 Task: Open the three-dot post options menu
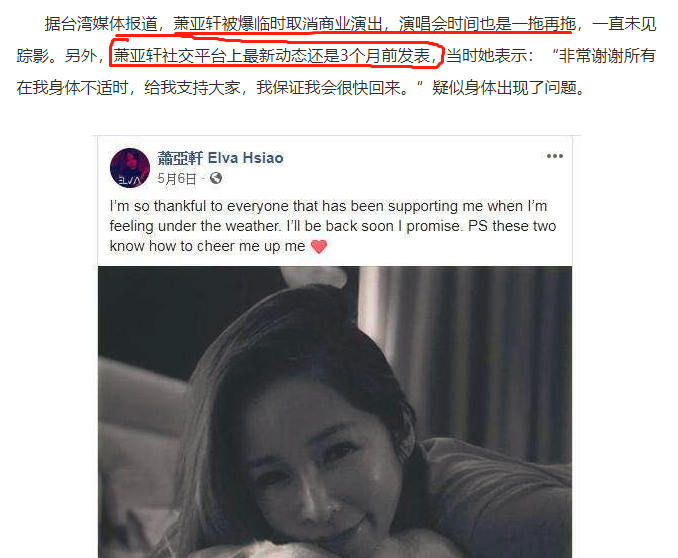click(555, 156)
